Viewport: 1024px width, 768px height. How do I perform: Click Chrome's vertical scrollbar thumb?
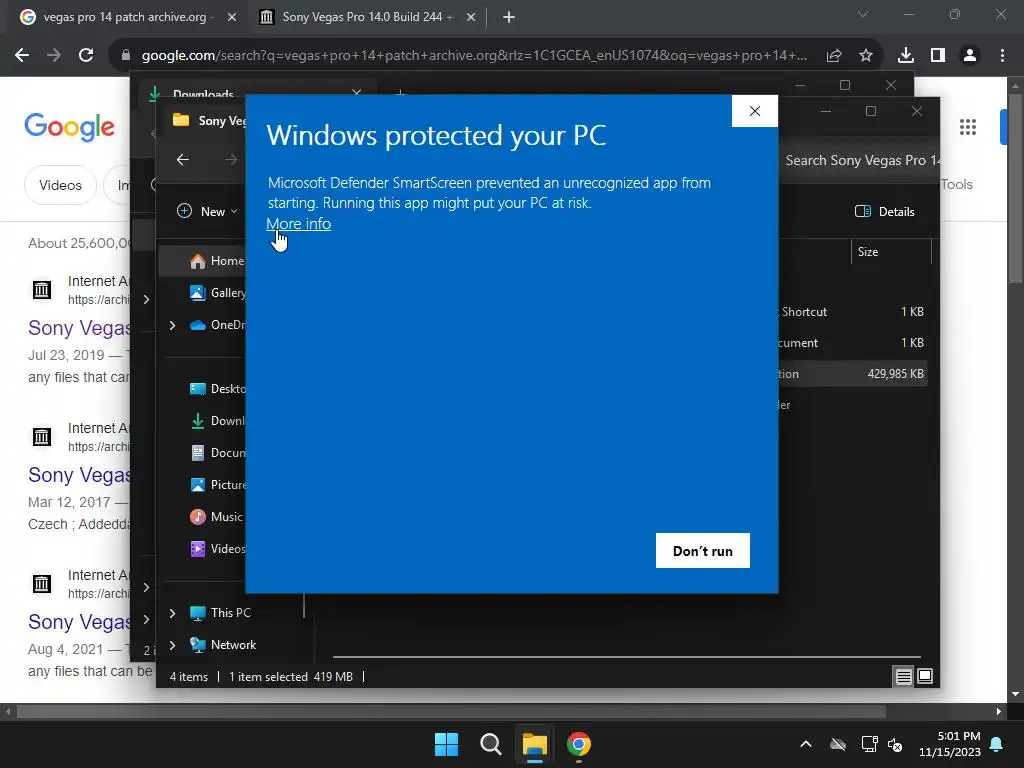coord(1014,188)
